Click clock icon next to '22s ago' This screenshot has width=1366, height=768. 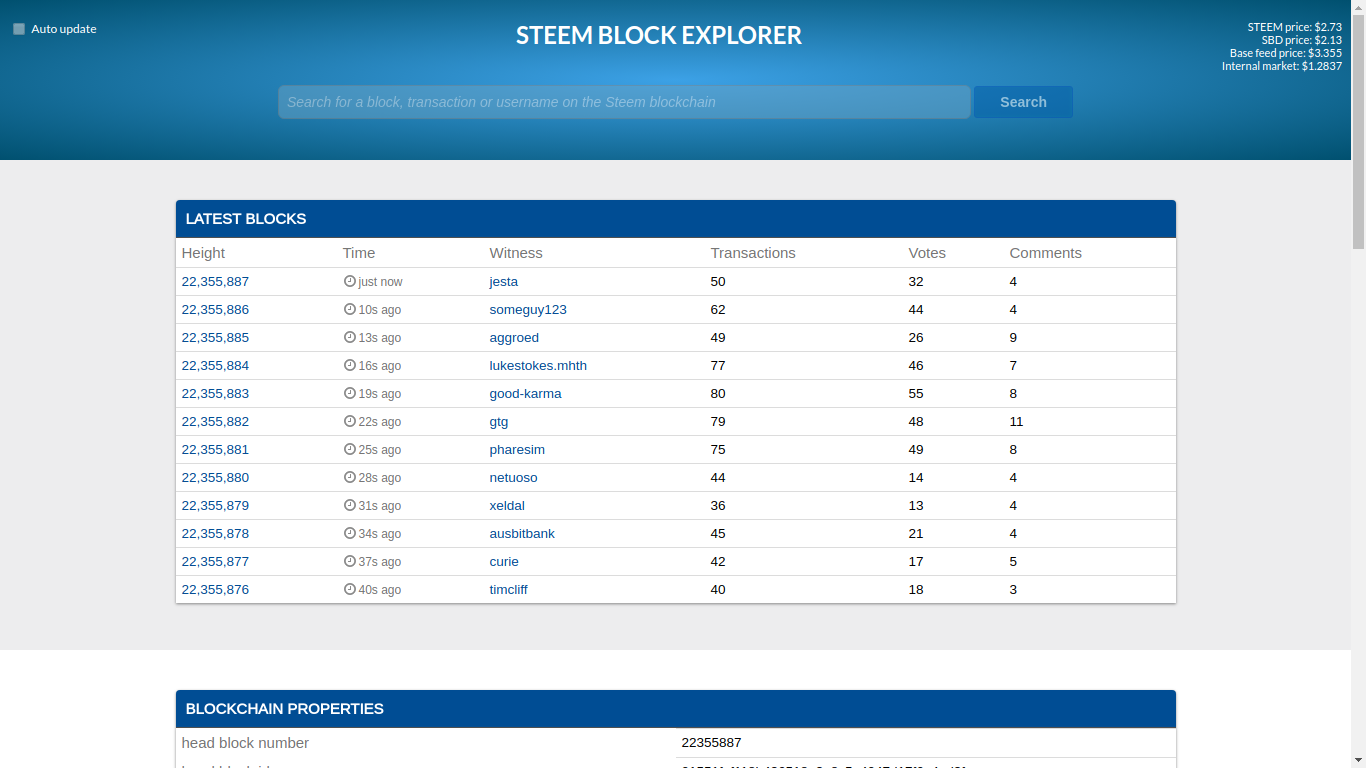point(349,422)
